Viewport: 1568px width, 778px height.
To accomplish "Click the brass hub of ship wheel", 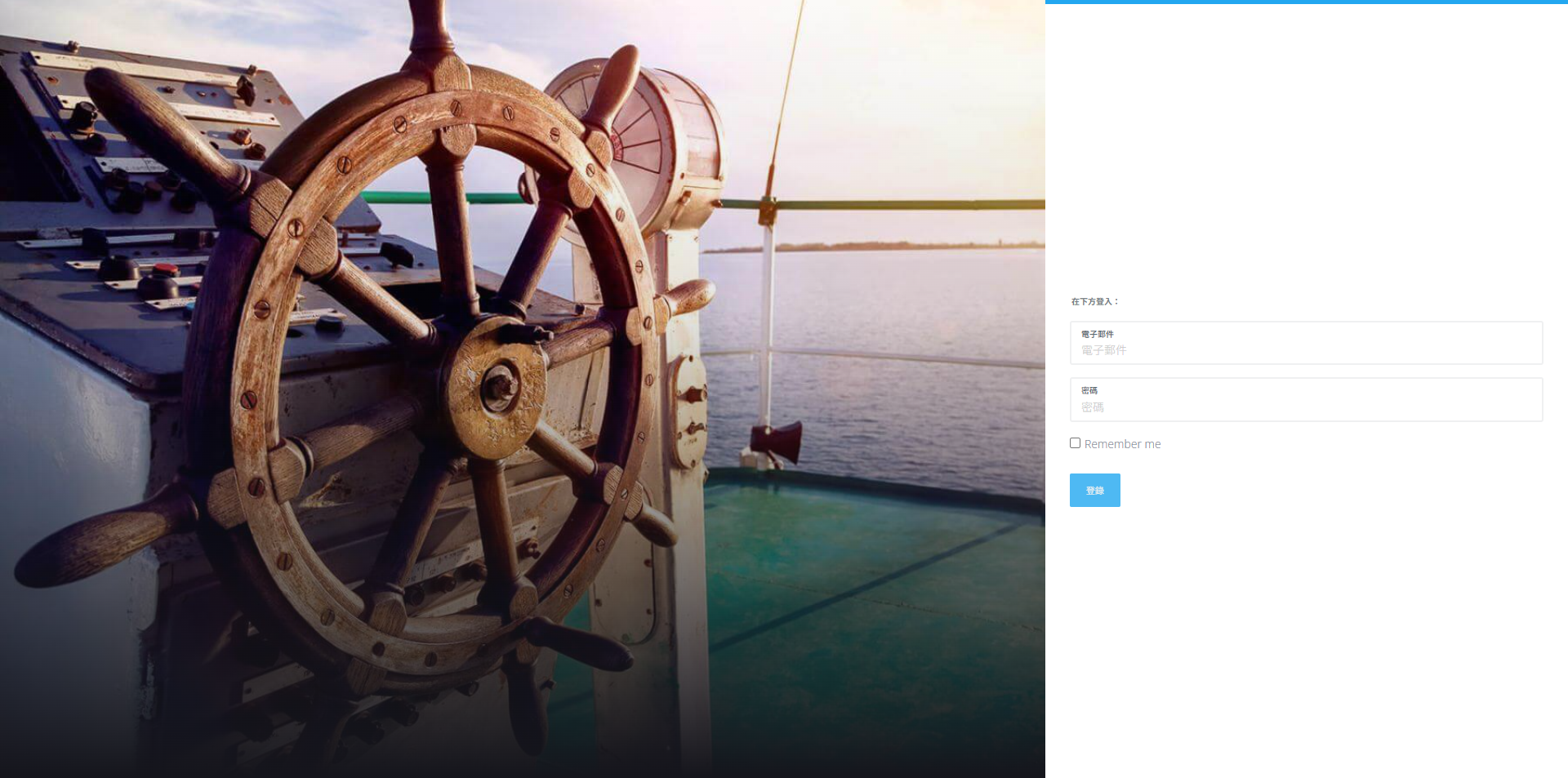I will 497,387.
